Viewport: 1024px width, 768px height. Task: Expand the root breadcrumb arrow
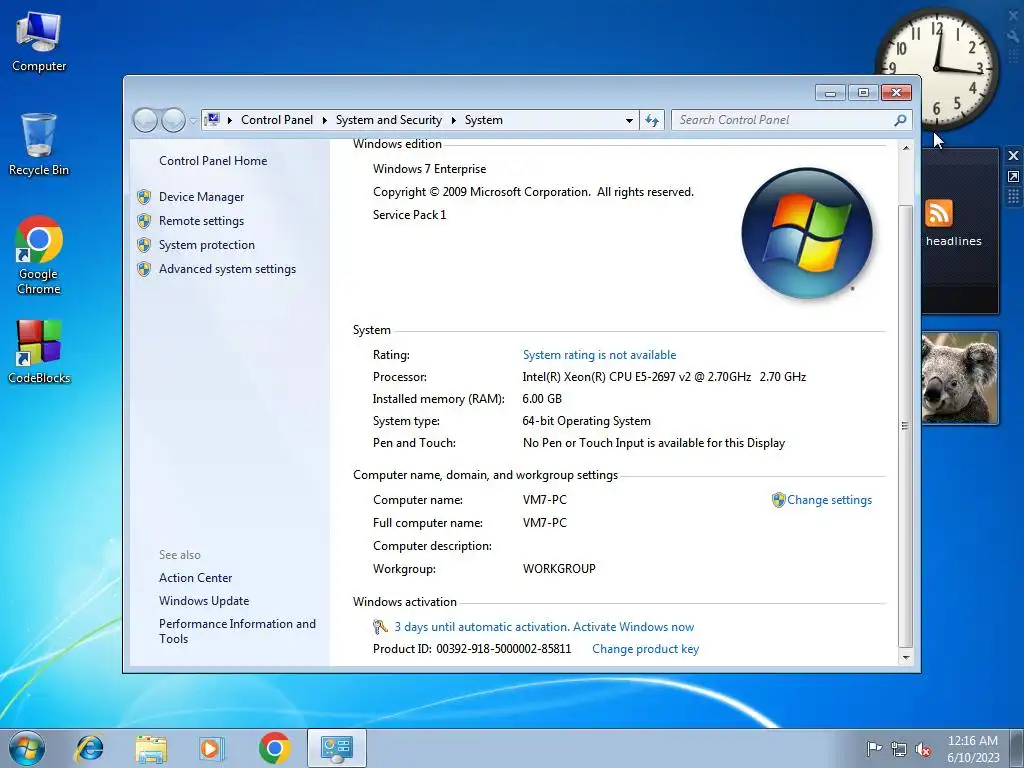pos(230,120)
